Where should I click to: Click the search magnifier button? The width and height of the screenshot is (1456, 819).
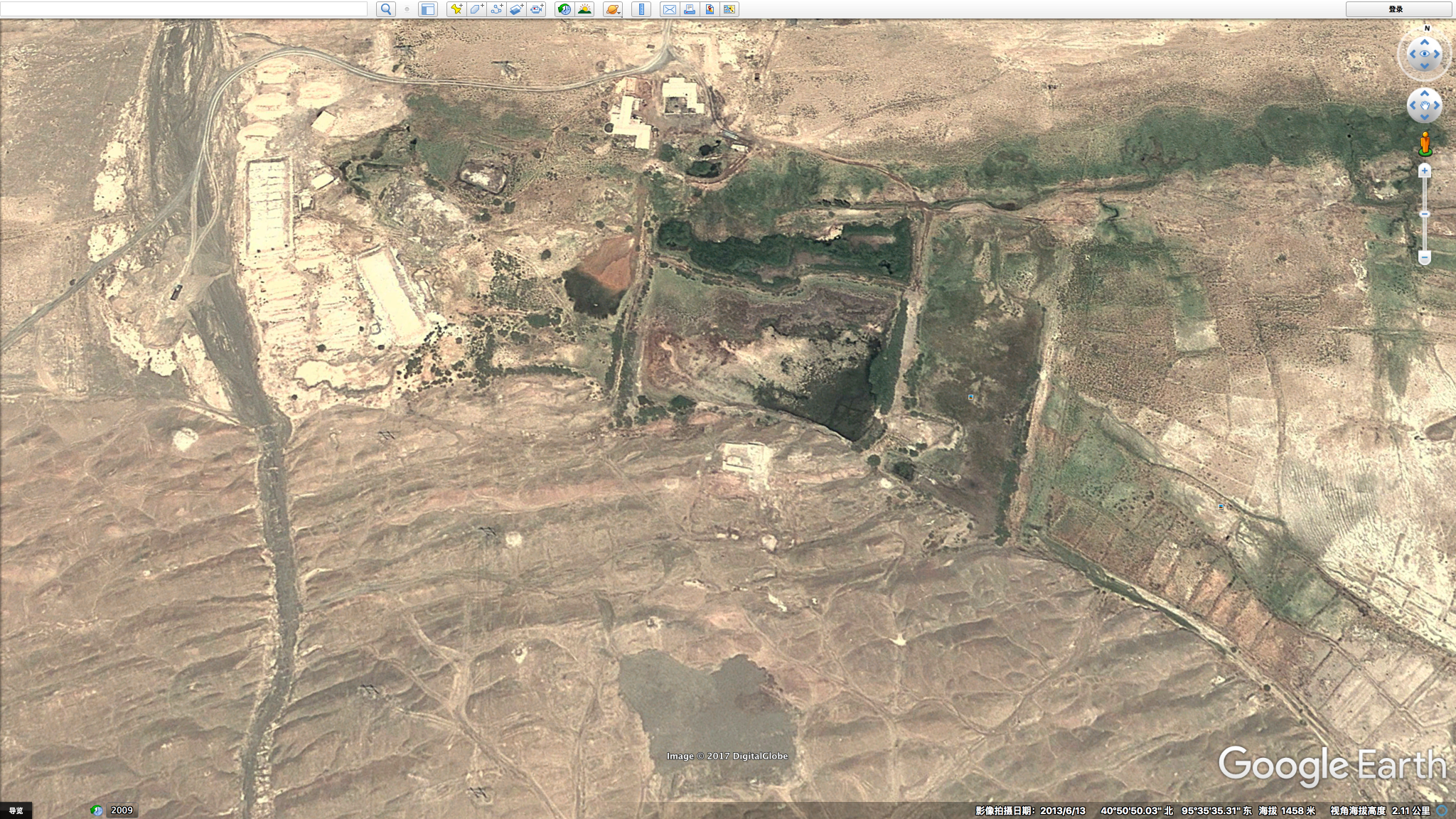pos(386,9)
